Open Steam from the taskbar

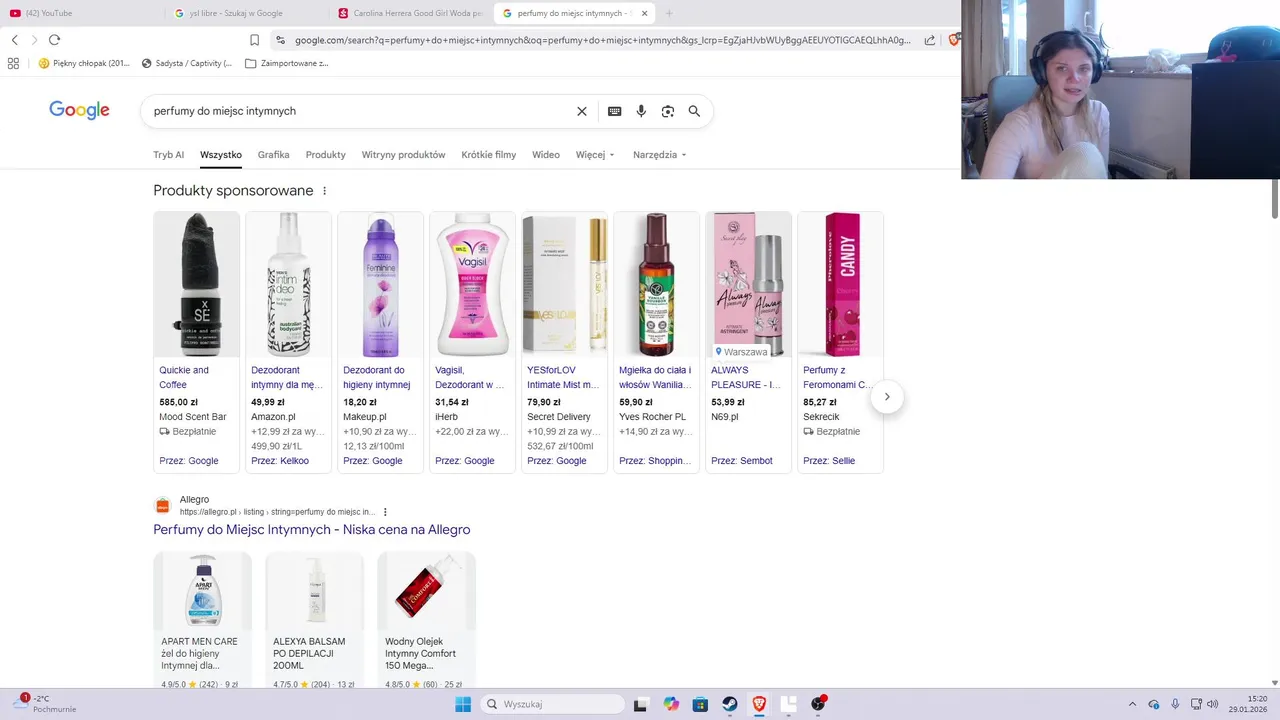(730, 704)
